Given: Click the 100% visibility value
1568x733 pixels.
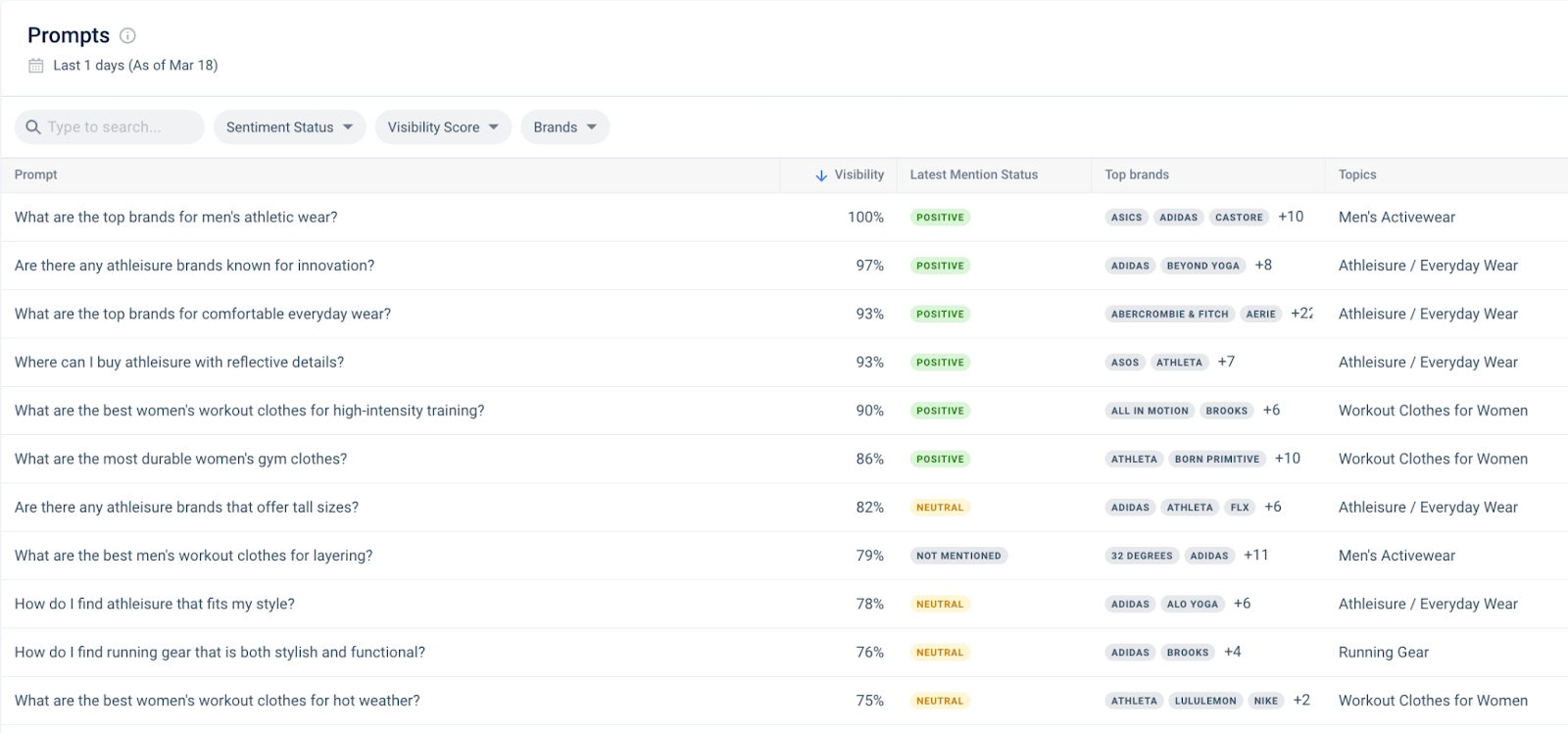Looking at the screenshot, I should coord(865,218).
